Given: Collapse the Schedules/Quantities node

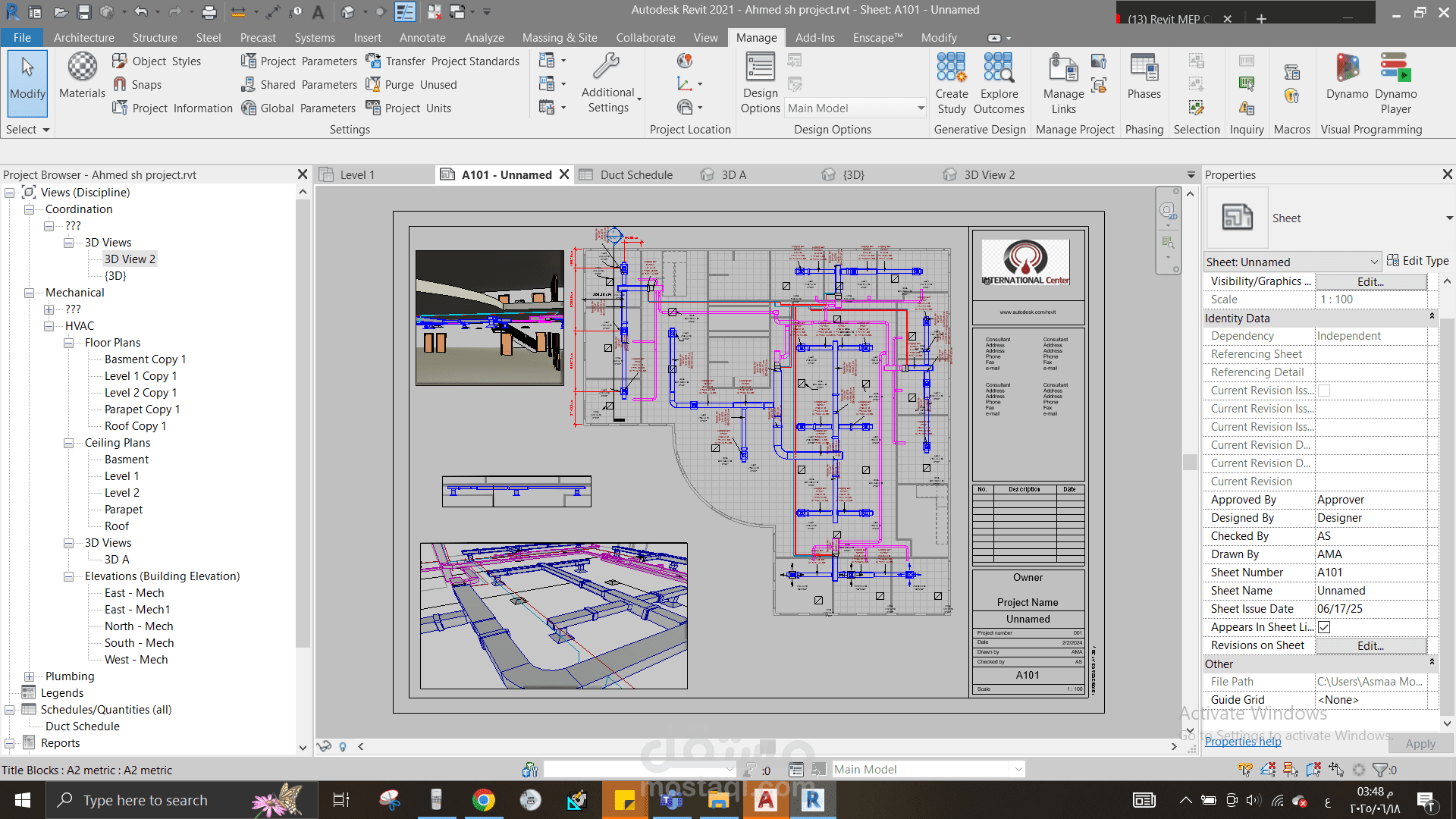Looking at the screenshot, I should point(10,710).
